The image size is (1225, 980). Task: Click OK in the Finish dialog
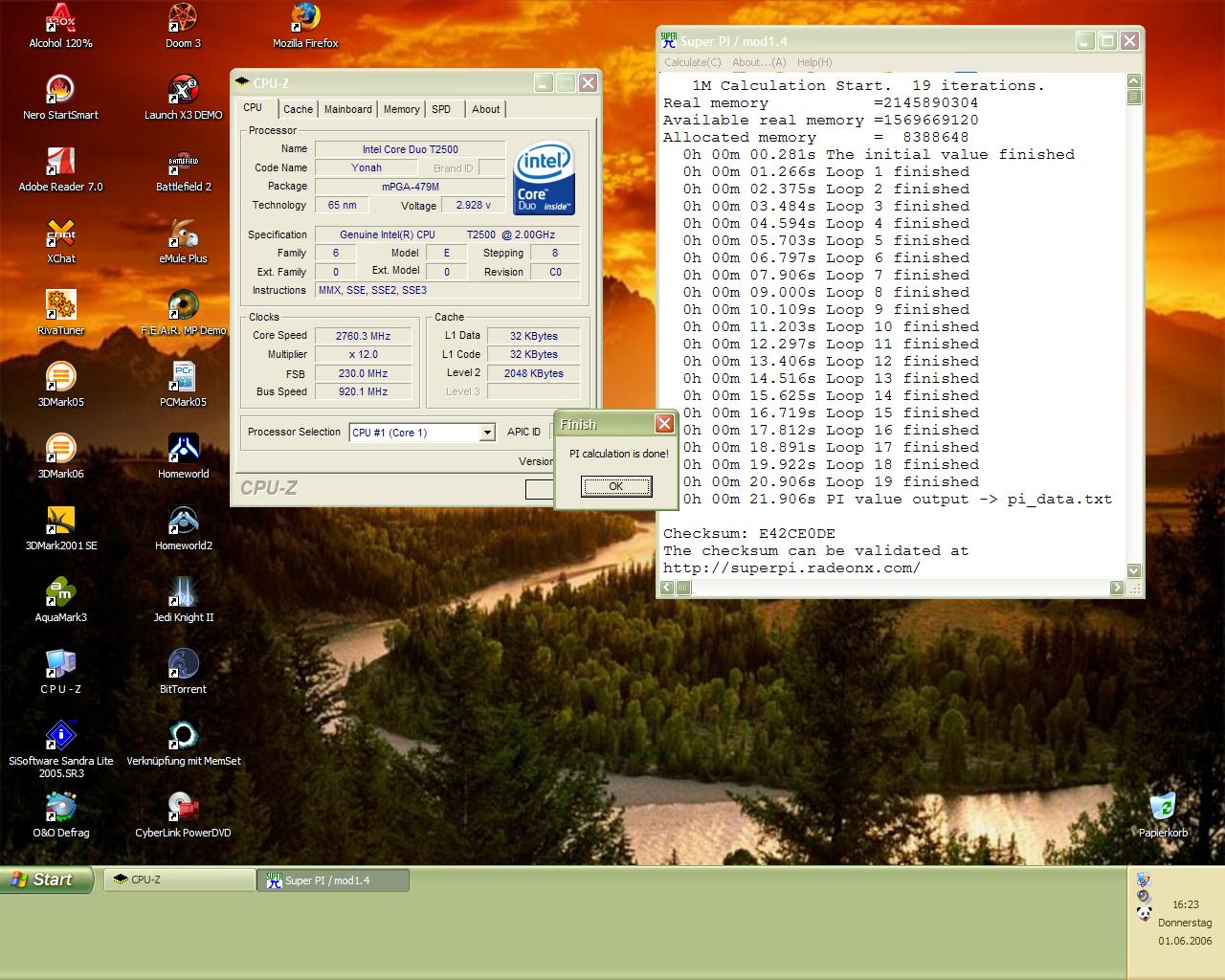coord(616,486)
